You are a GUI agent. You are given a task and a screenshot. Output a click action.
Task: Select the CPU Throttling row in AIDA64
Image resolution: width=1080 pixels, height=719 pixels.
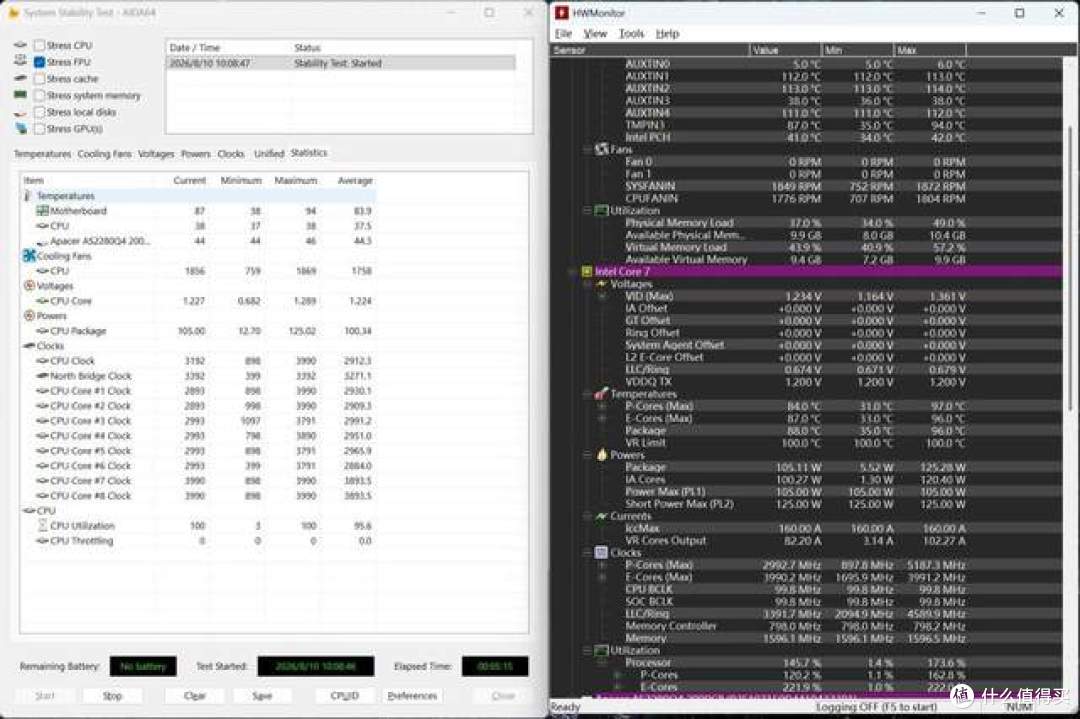click(x=200, y=541)
